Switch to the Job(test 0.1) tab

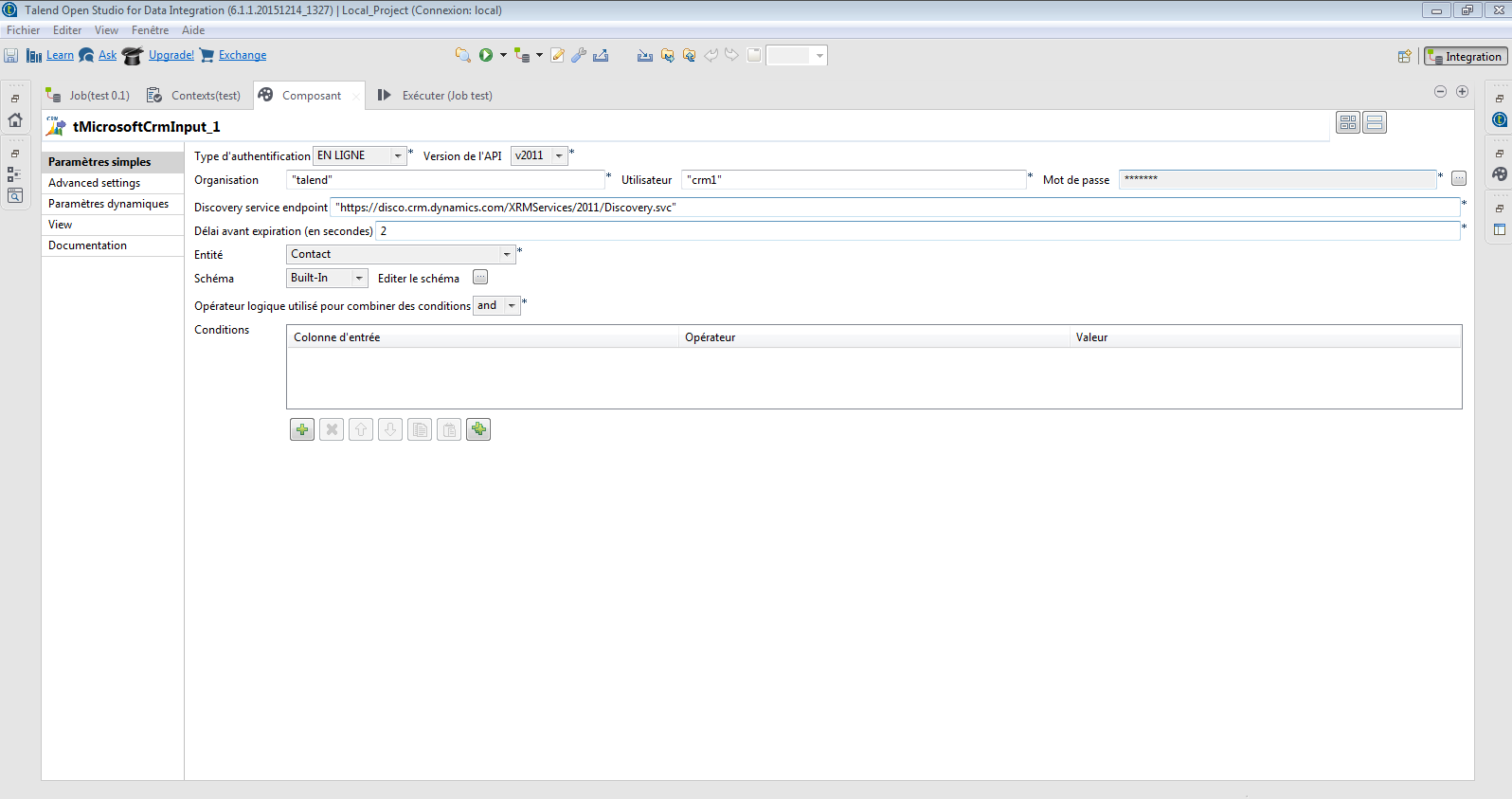tap(89, 95)
